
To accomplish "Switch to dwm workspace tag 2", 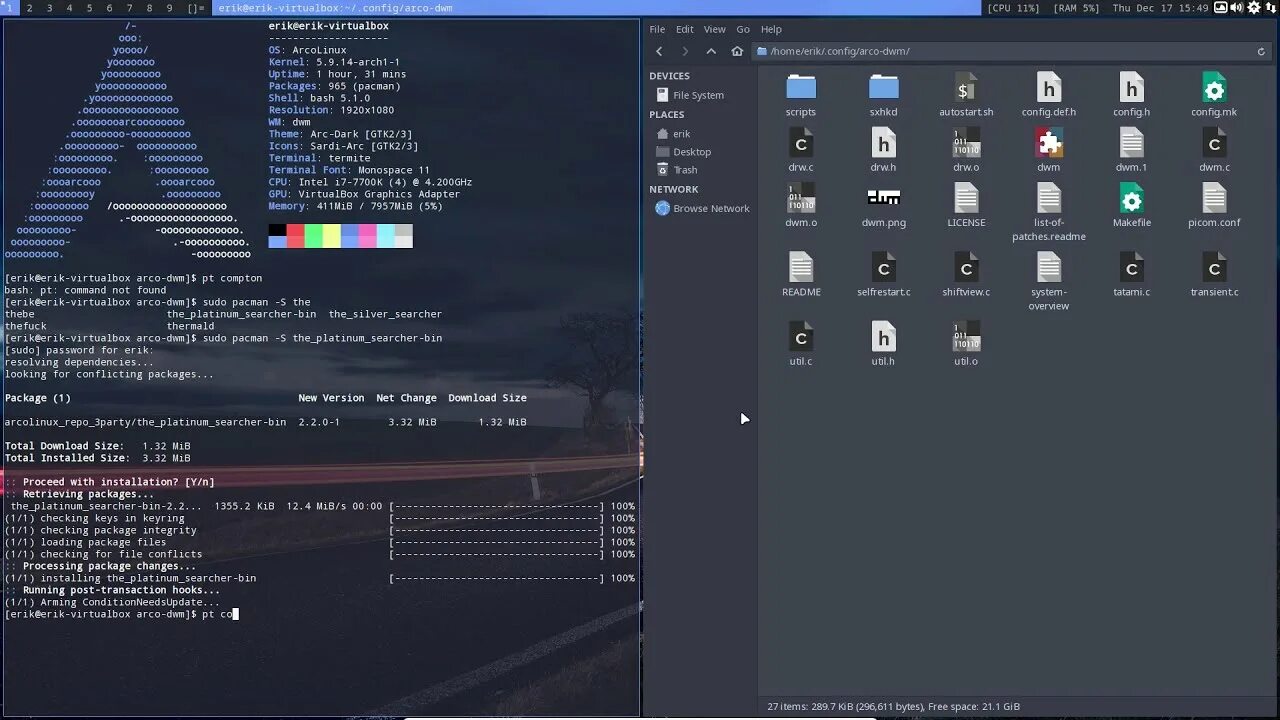I will click(29, 8).
